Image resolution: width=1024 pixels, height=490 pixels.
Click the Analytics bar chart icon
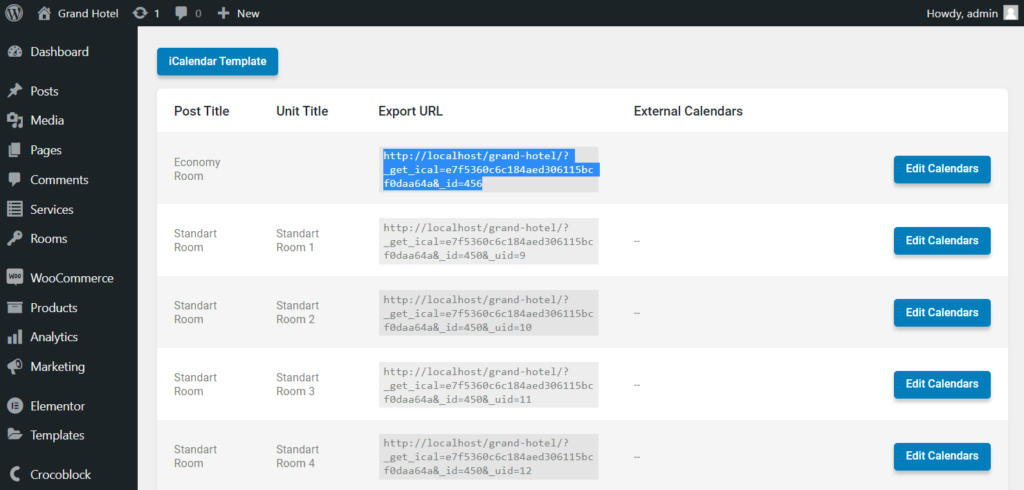(15, 337)
